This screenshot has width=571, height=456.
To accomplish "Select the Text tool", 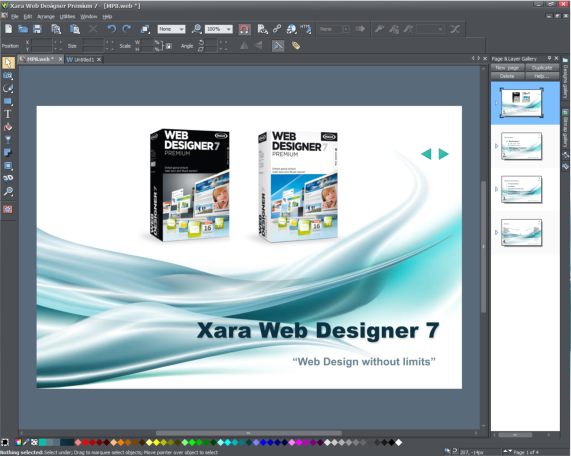I will [x=8, y=114].
